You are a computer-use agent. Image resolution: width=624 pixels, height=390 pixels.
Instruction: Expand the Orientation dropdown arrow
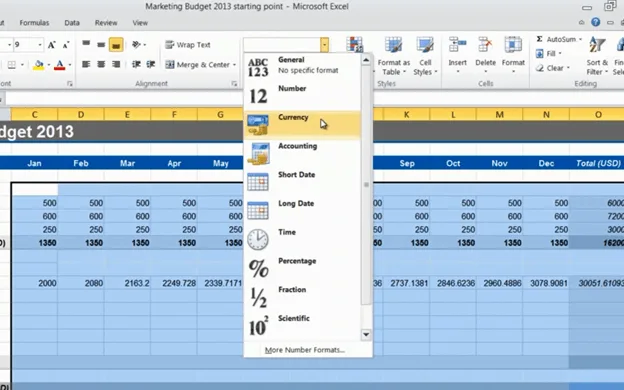144,45
